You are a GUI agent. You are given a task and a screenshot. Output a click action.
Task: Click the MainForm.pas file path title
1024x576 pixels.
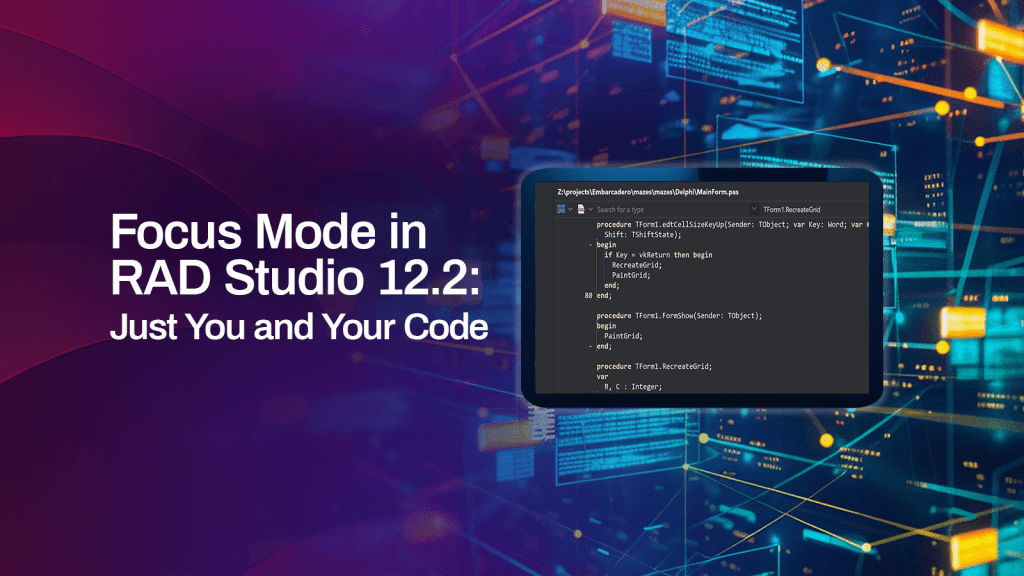[648, 192]
